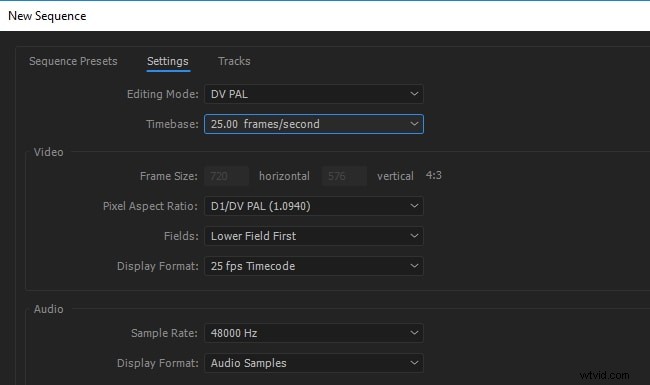
Task: Click the Fields label
Action: 181,236
